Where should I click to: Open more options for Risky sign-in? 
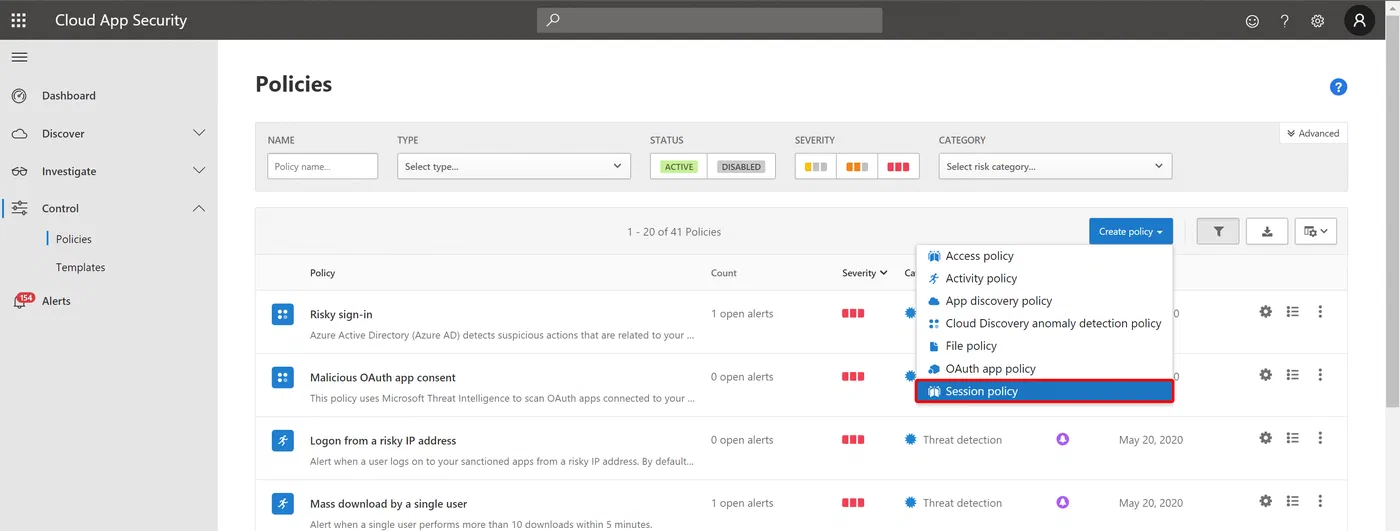1320,312
